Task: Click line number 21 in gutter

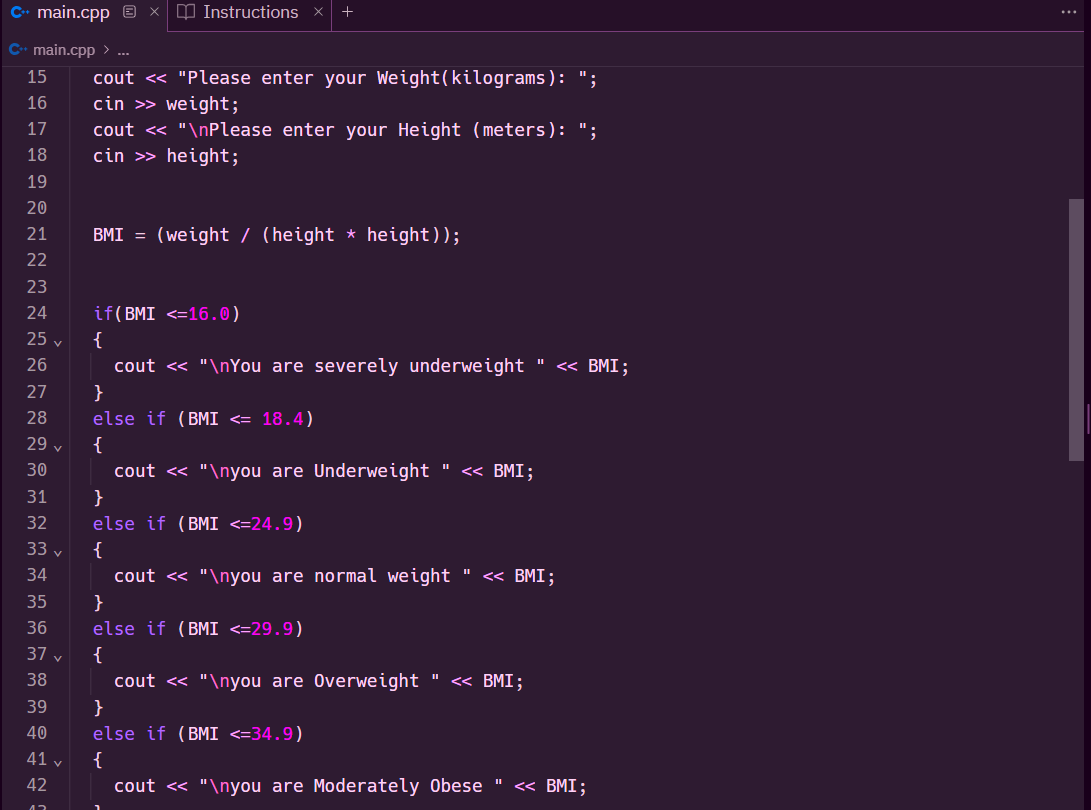Action: point(37,235)
